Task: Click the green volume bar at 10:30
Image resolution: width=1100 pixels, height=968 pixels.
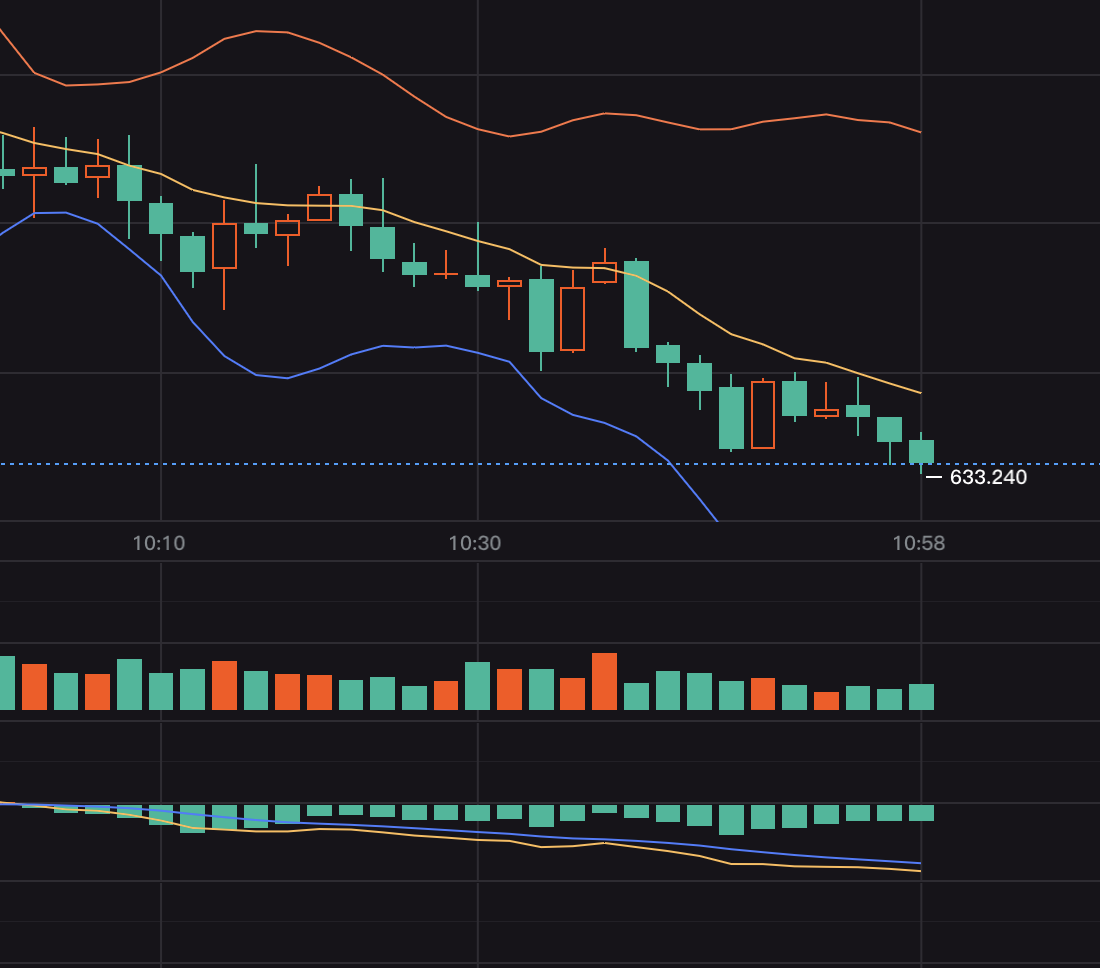Action: 477,686
